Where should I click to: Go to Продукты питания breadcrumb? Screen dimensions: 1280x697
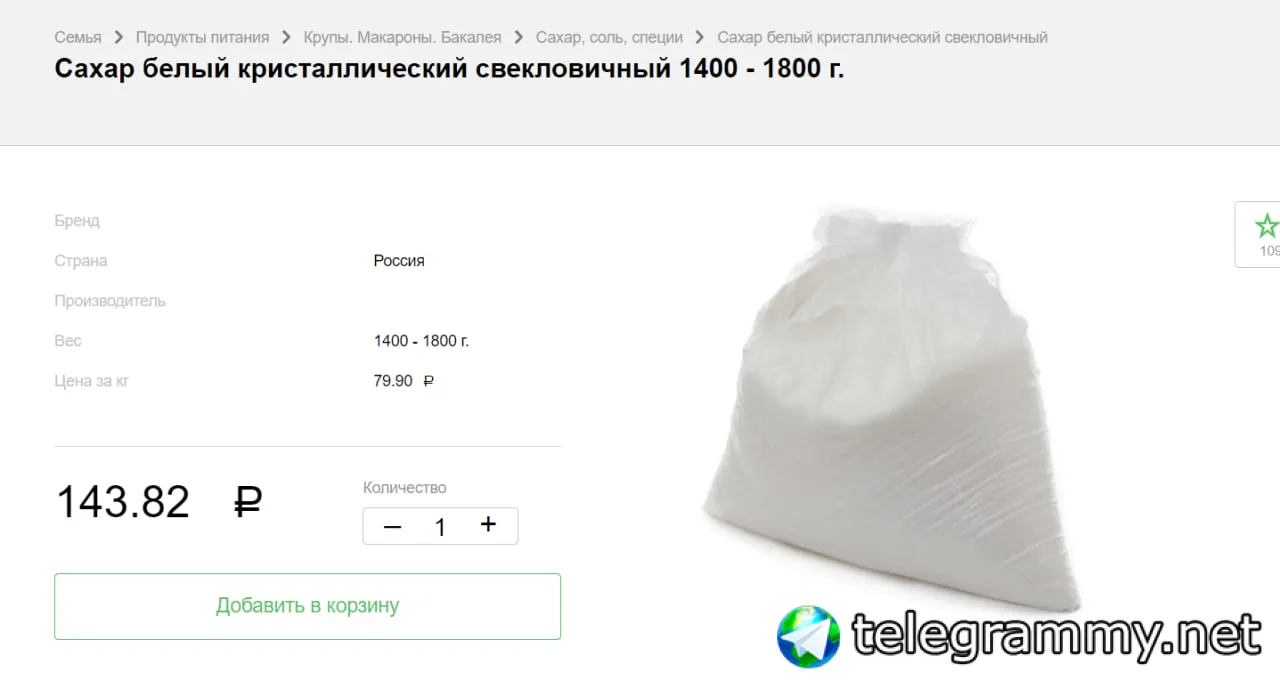click(202, 37)
